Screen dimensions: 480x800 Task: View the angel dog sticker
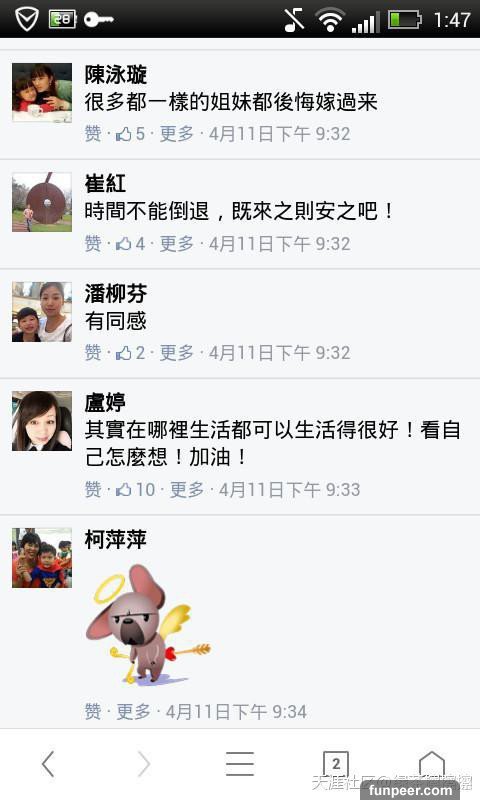click(x=148, y=623)
